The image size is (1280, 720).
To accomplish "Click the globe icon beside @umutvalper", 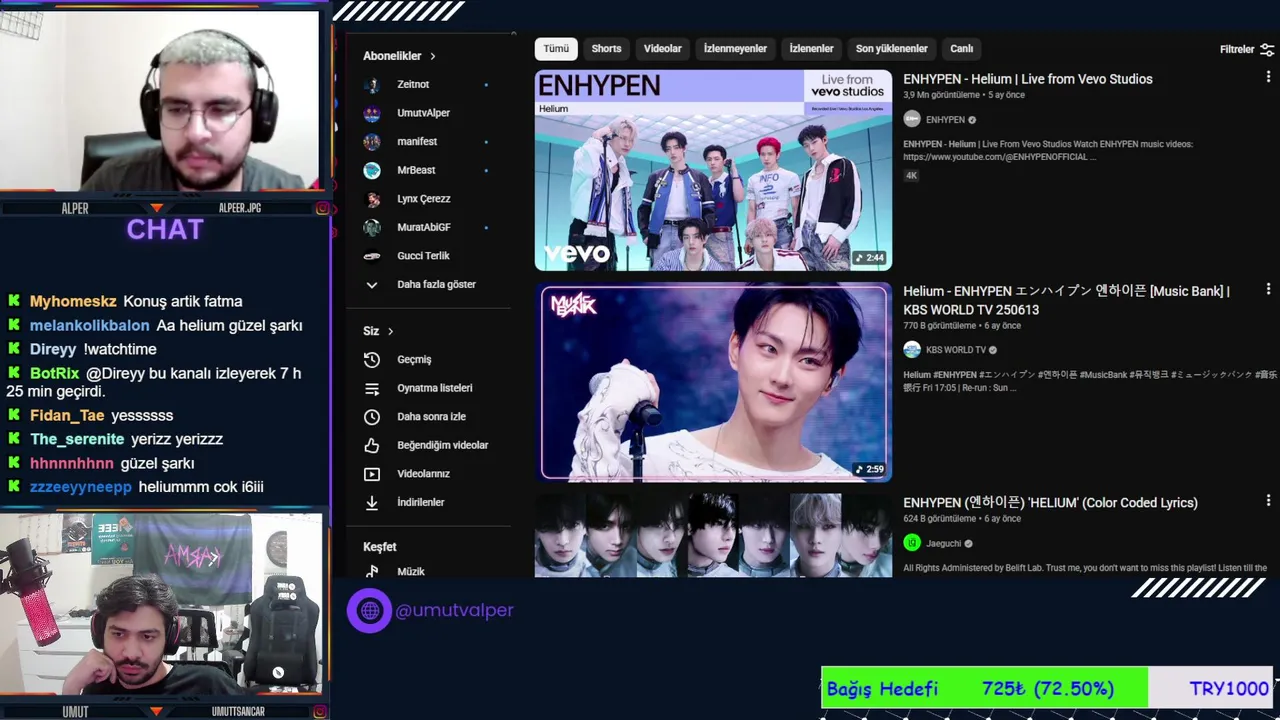I will (369, 610).
